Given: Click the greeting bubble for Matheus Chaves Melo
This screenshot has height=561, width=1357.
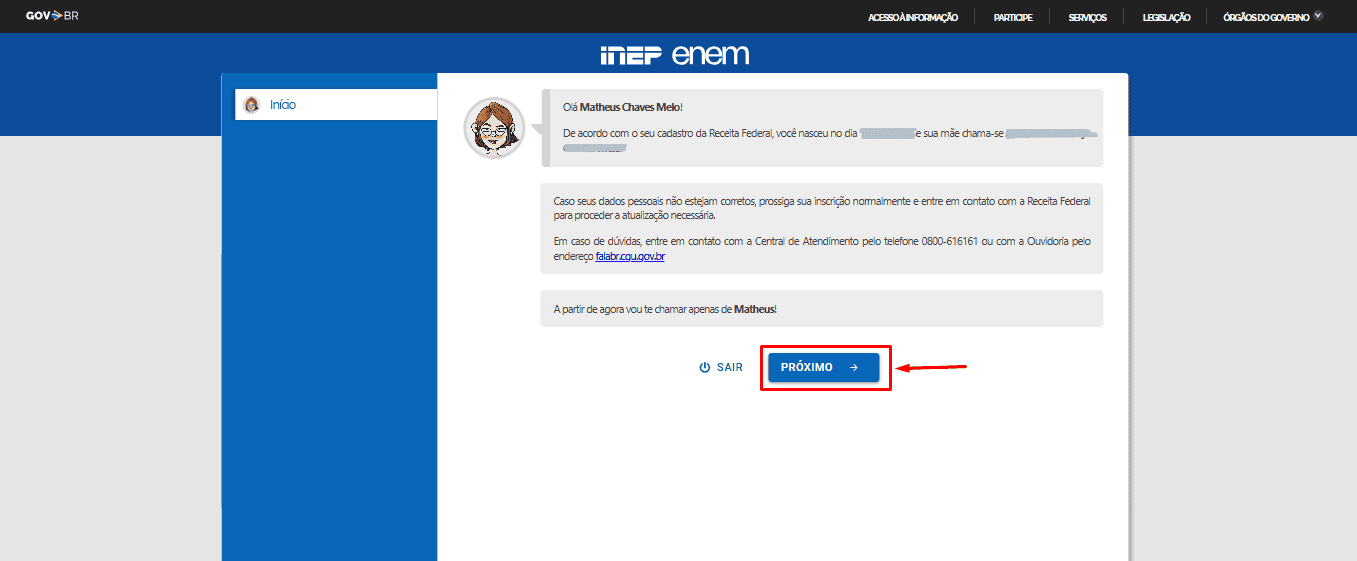Looking at the screenshot, I should click(822, 127).
